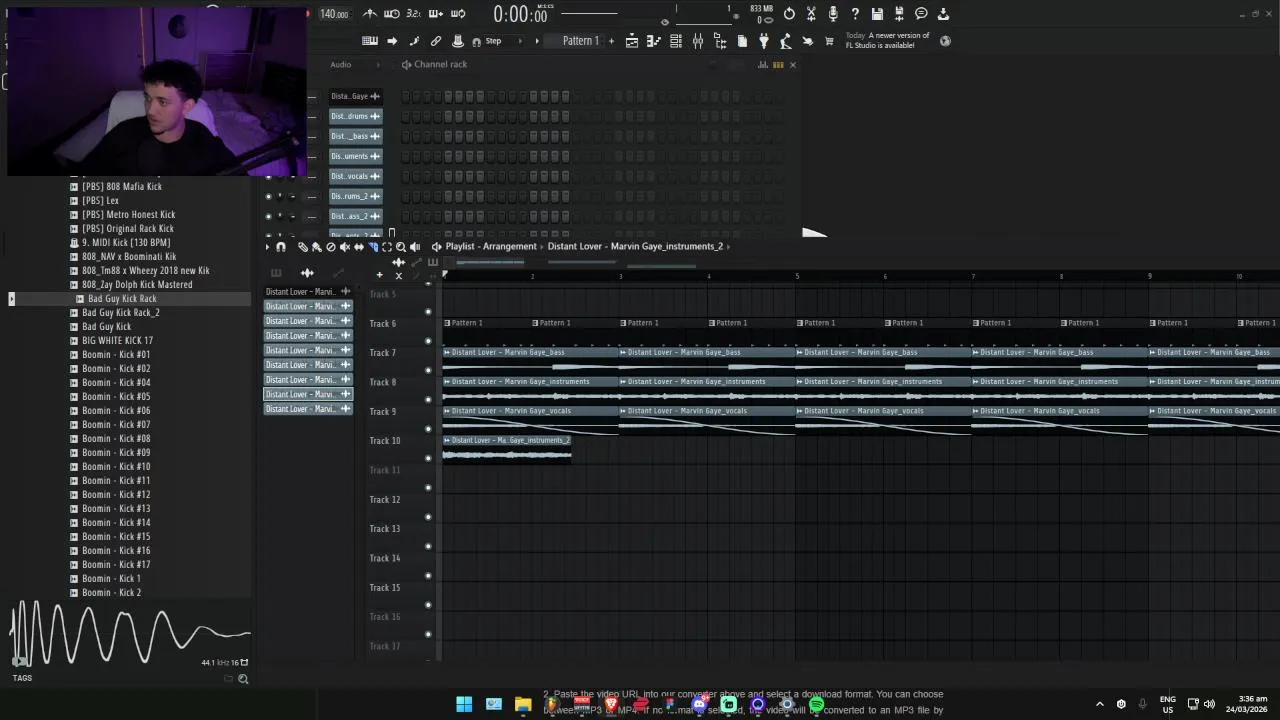The image size is (1280, 720).
Task: Open playlist options arrow left of magnet
Action: point(267,247)
